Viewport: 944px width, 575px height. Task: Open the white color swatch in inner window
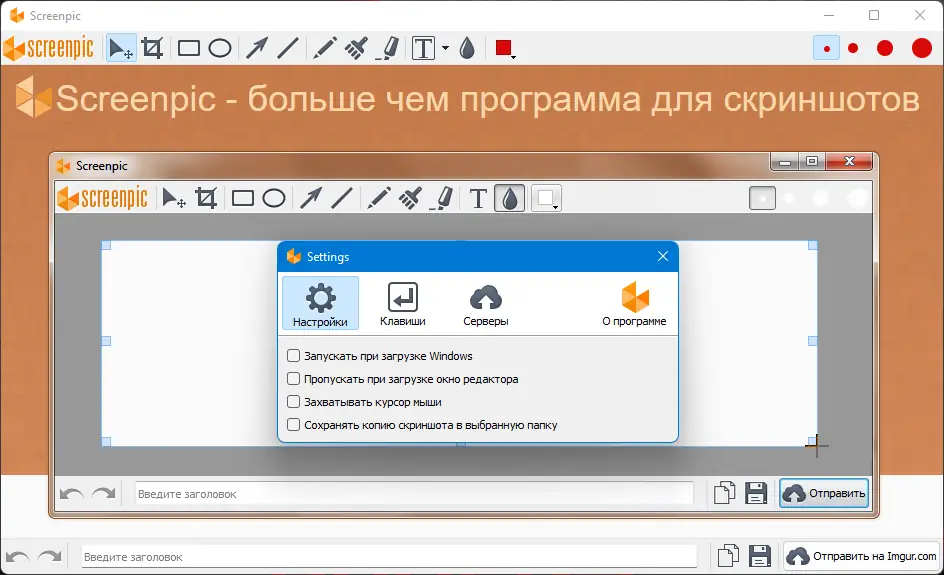tap(547, 198)
